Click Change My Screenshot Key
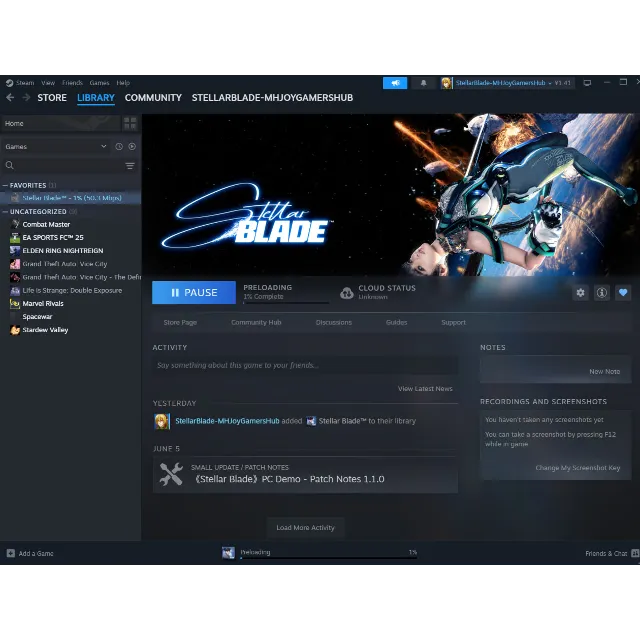Image resolution: width=640 pixels, height=640 pixels. [x=578, y=468]
